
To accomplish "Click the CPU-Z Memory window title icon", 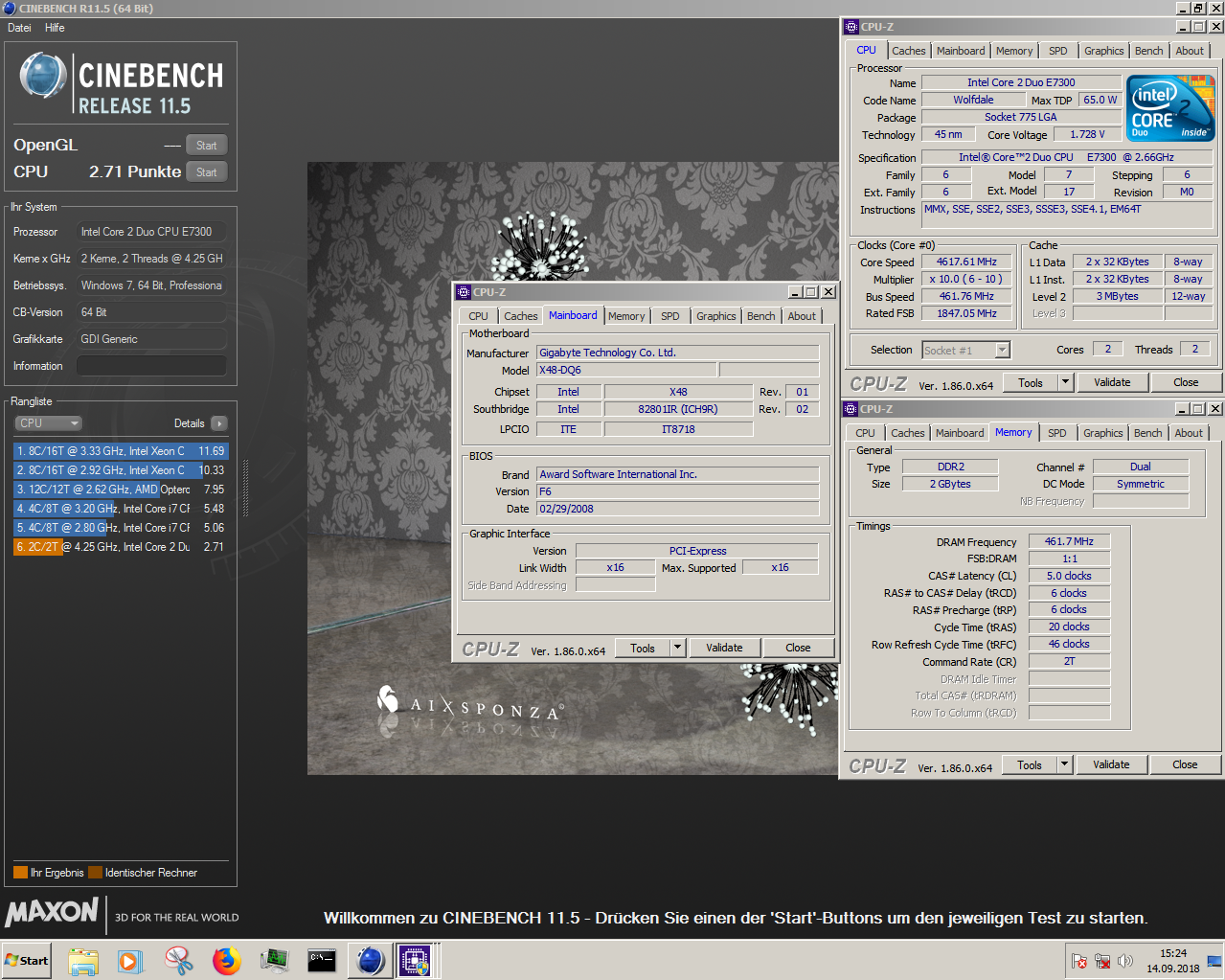I will coord(851,409).
